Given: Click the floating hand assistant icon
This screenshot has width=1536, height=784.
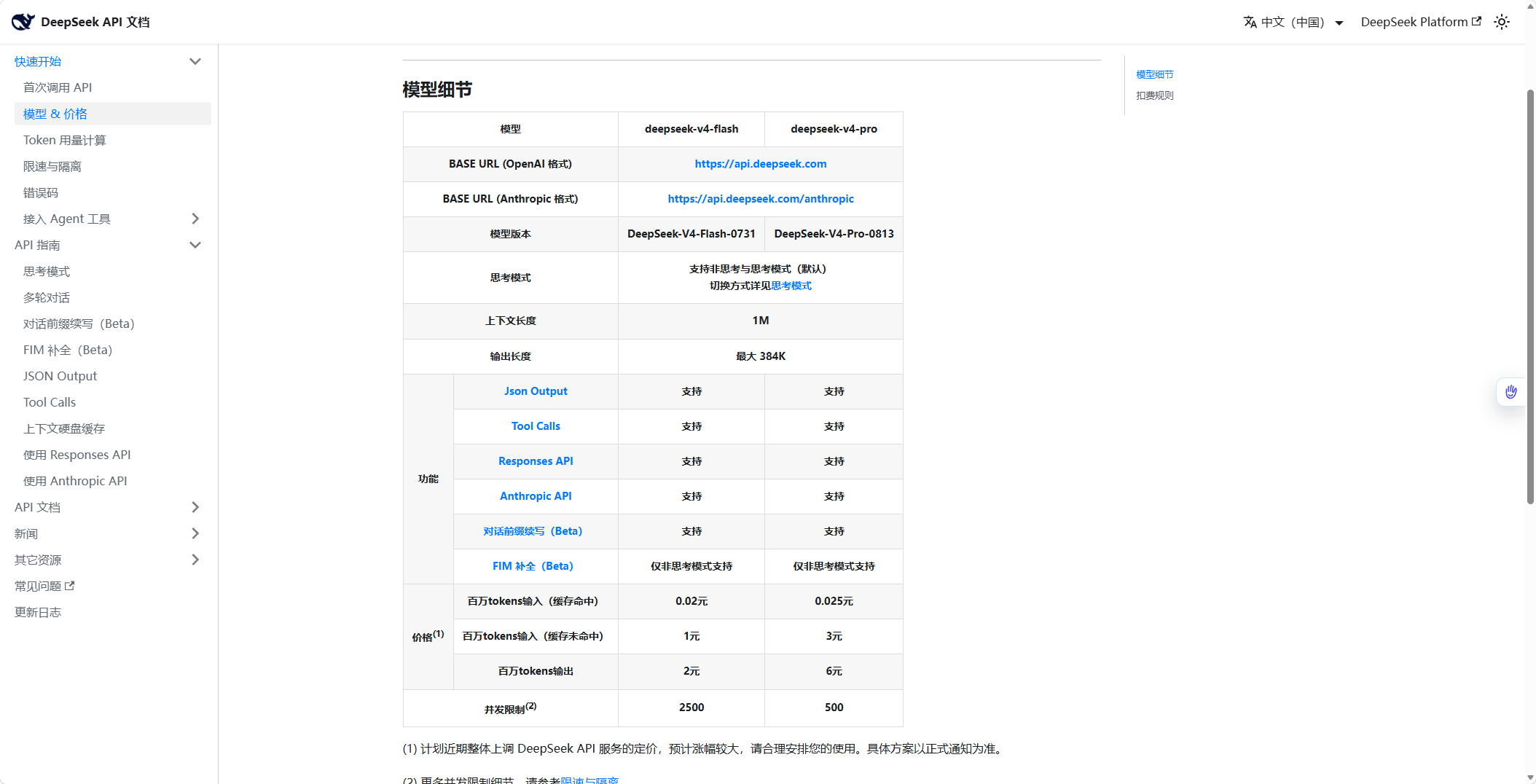Looking at the screenshot, I should tap(1511, 392).
